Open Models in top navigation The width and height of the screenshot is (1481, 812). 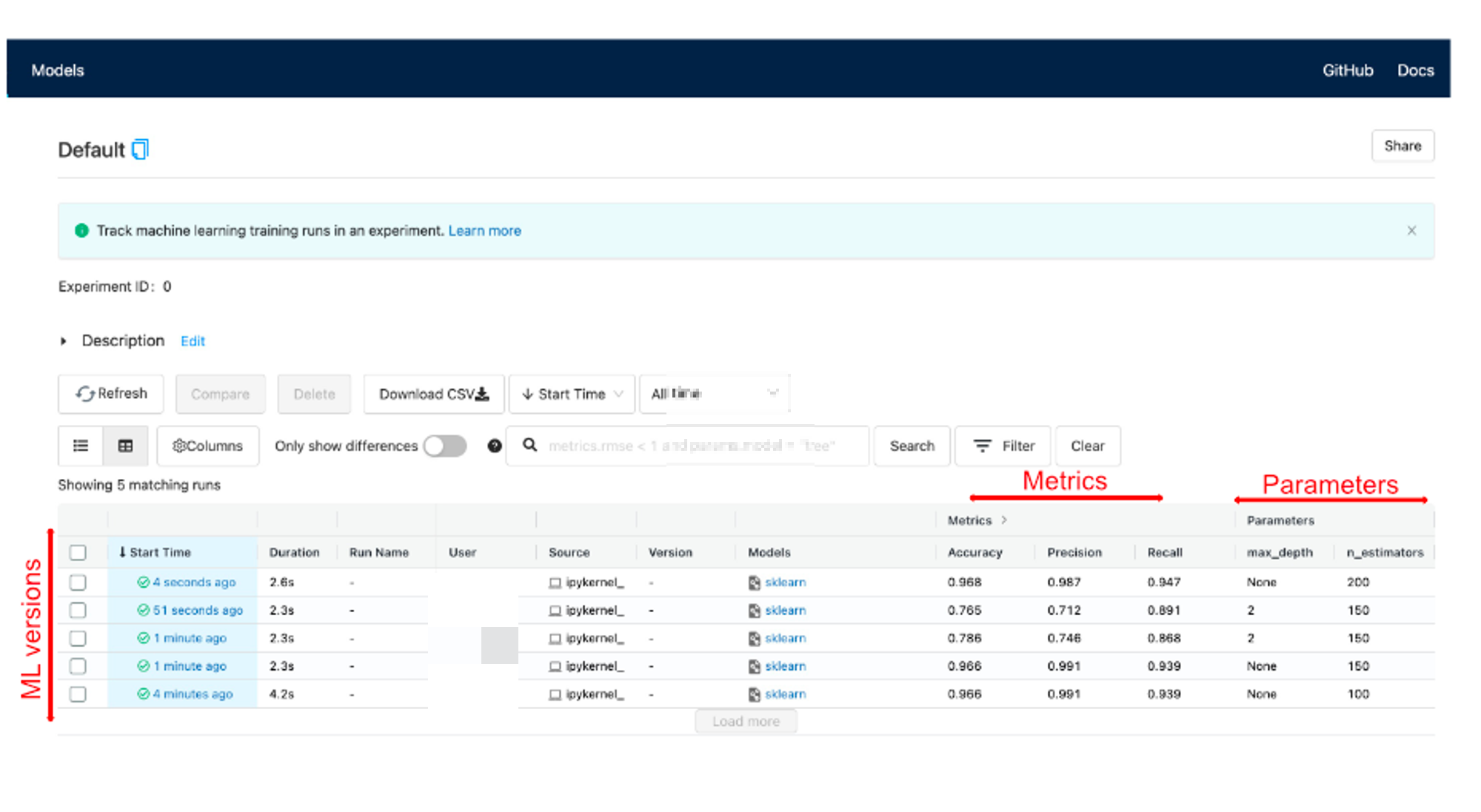[58, 70]
